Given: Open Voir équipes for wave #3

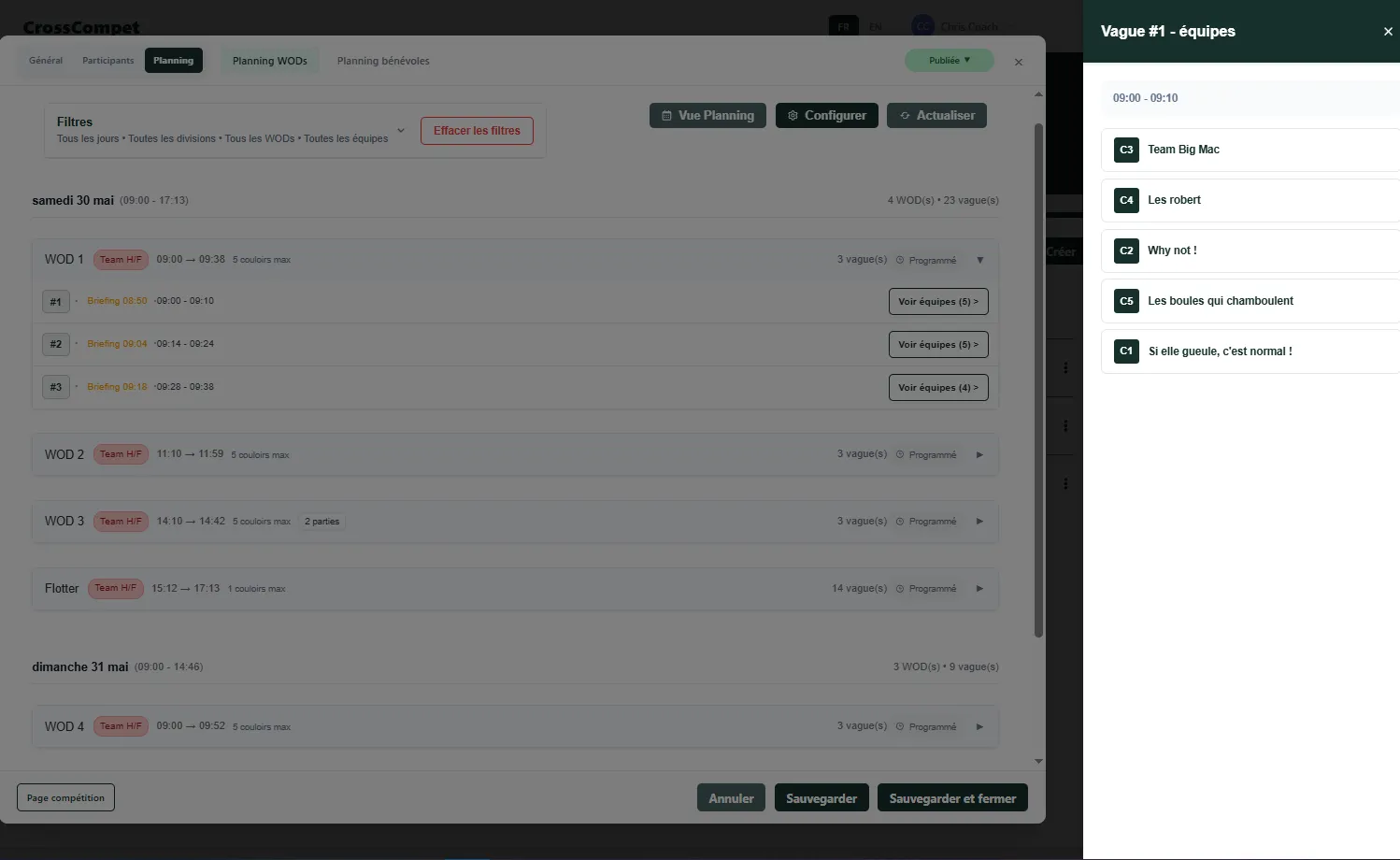Looking at the screenshot, I should (937, 387).
